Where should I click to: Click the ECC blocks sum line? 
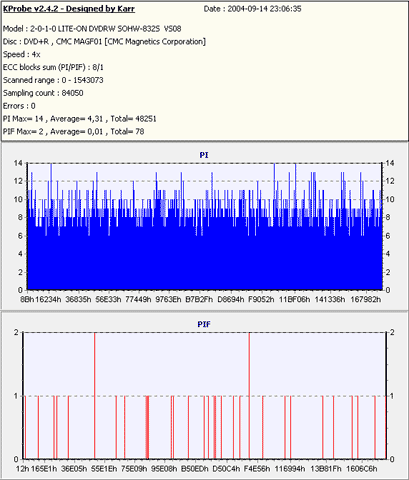point(53,67)
